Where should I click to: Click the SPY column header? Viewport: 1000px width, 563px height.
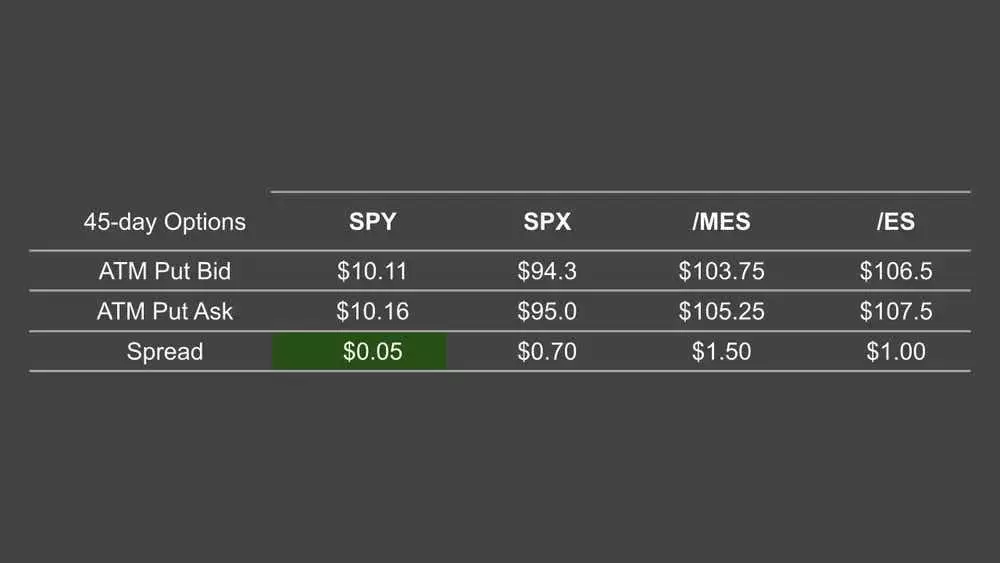pyautogui.click(x=372, y=222)
